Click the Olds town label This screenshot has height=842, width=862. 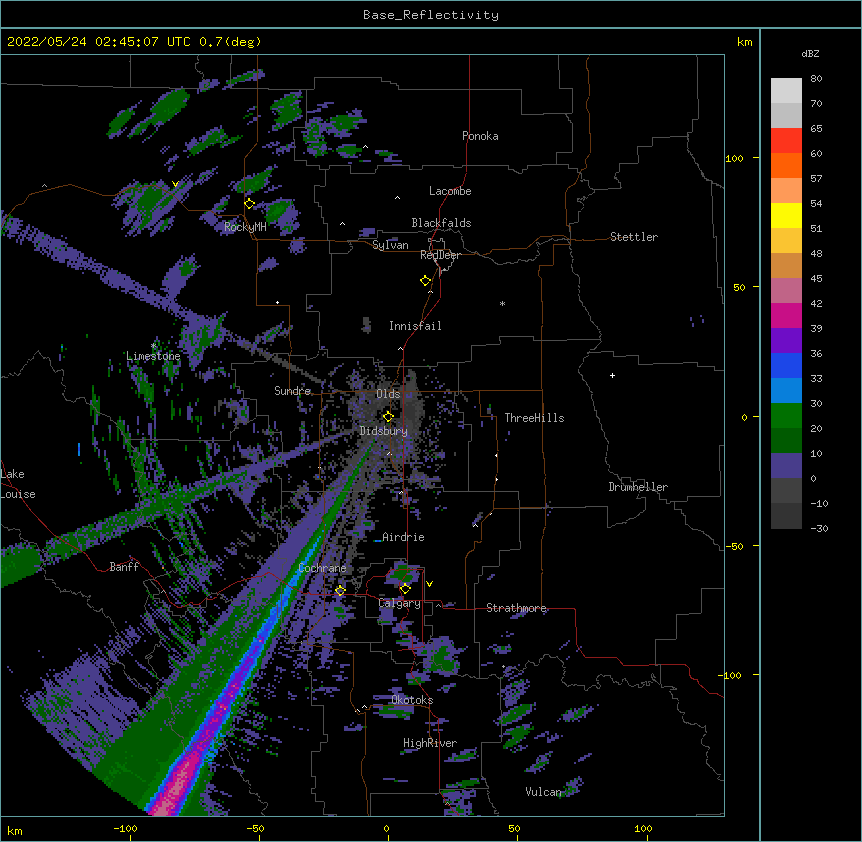388,394
